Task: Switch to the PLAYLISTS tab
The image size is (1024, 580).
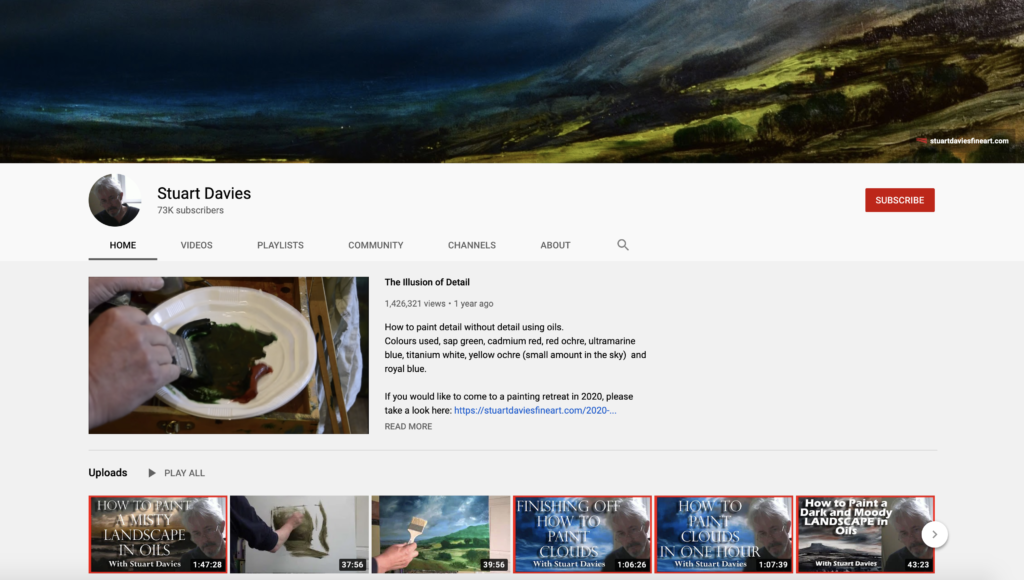Action: tap(280, 245)
